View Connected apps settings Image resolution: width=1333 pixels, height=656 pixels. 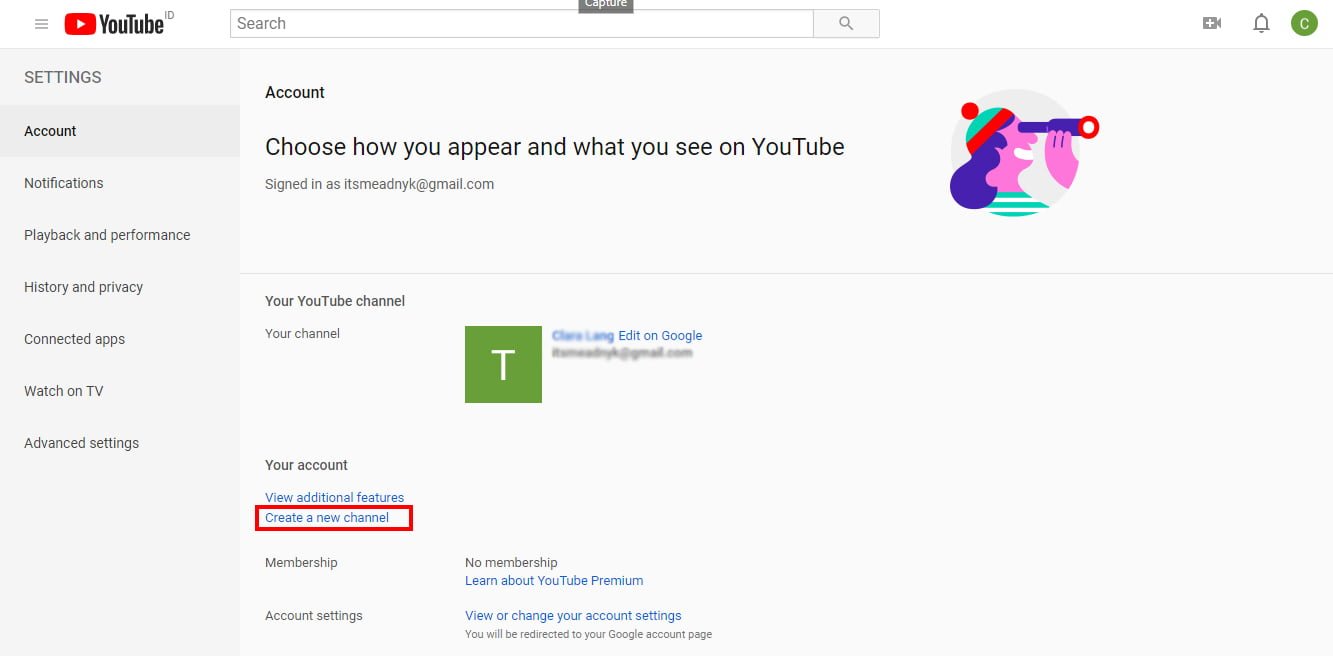click(x=74, y=339)
